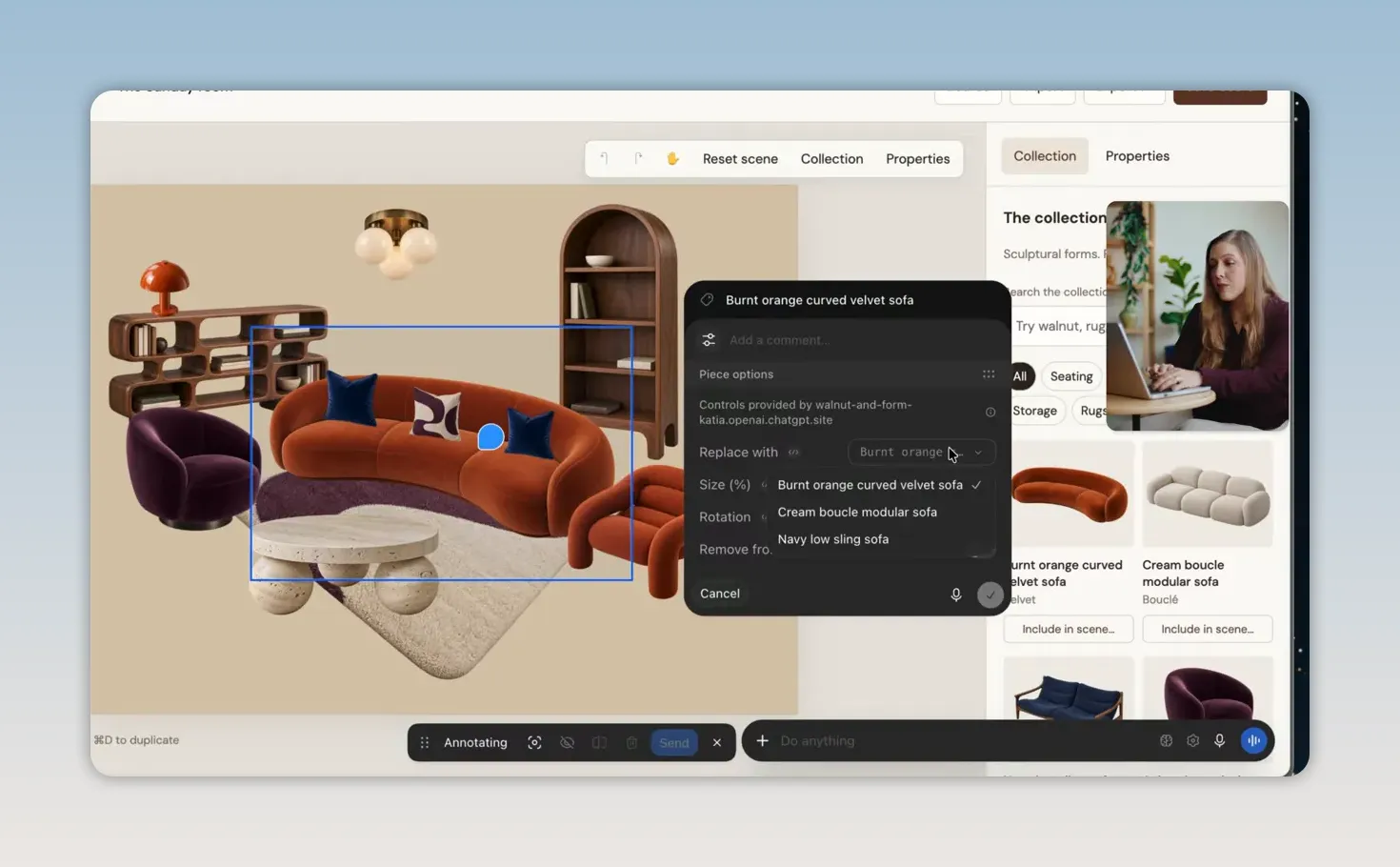Click the tag icon beside the sofa title
1400x867 pixels.
707,300
